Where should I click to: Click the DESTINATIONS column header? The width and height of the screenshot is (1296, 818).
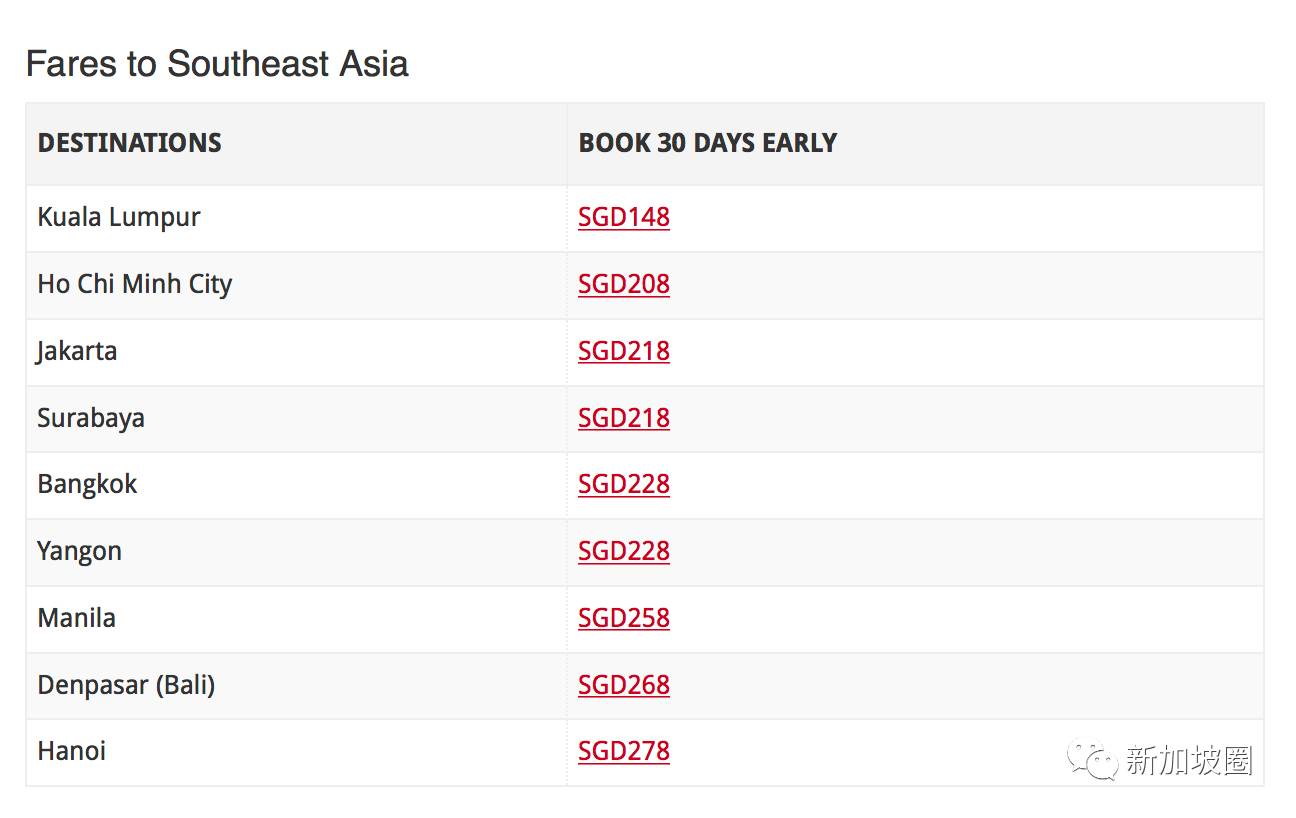point(129,143)
